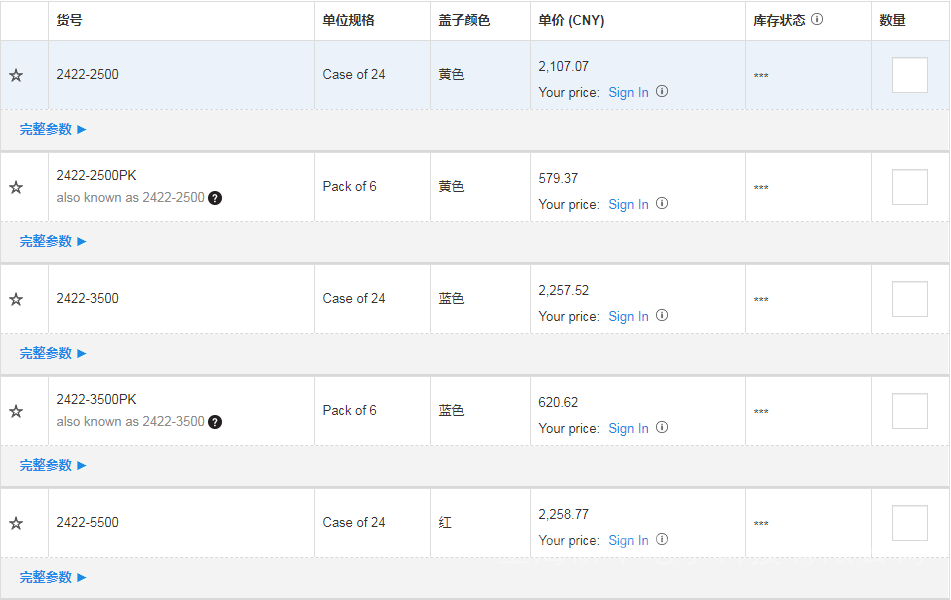Favorite the 2422-2500PK item with star
Image resolution: width=951 pixels, height=600 pixels.
click(x=16, y=187)
